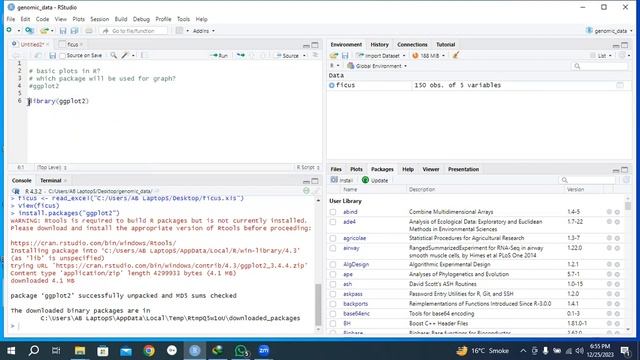Click the Find/Replace magnifier in editor

pyautogui.click(x=113, y=56)
